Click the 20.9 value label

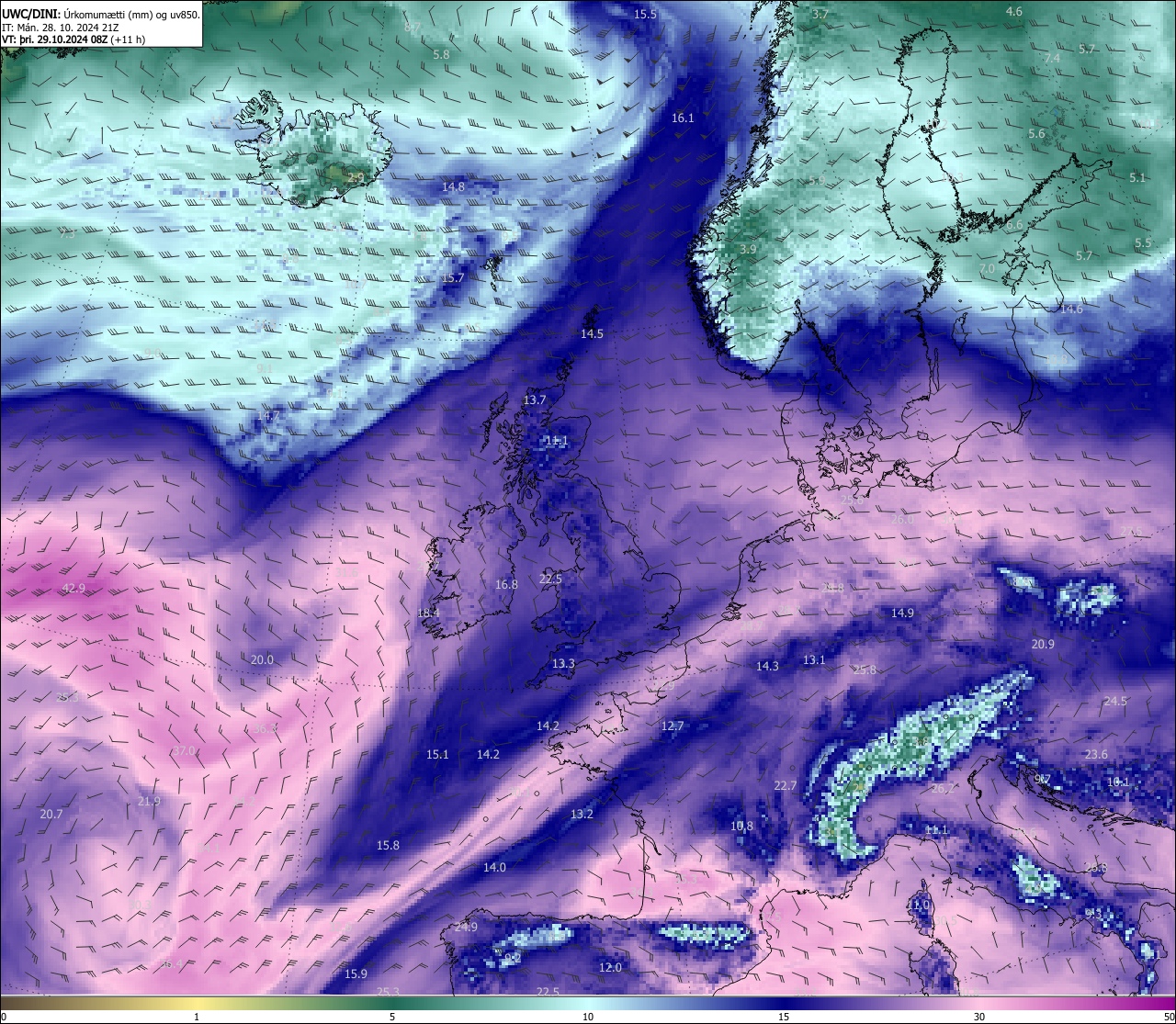1043,645
